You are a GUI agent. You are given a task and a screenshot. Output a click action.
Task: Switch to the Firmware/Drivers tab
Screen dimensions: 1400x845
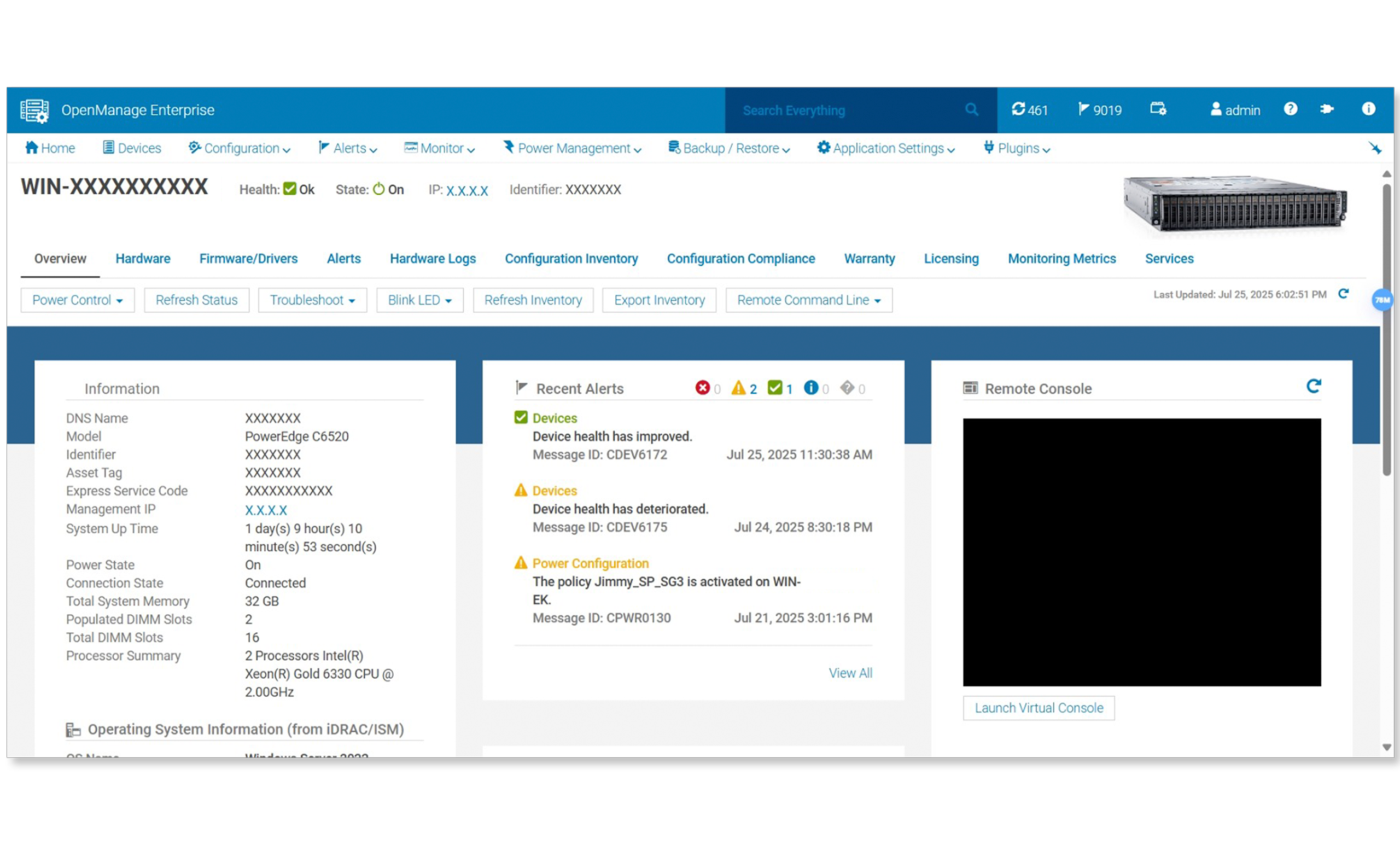coord(248,259)
